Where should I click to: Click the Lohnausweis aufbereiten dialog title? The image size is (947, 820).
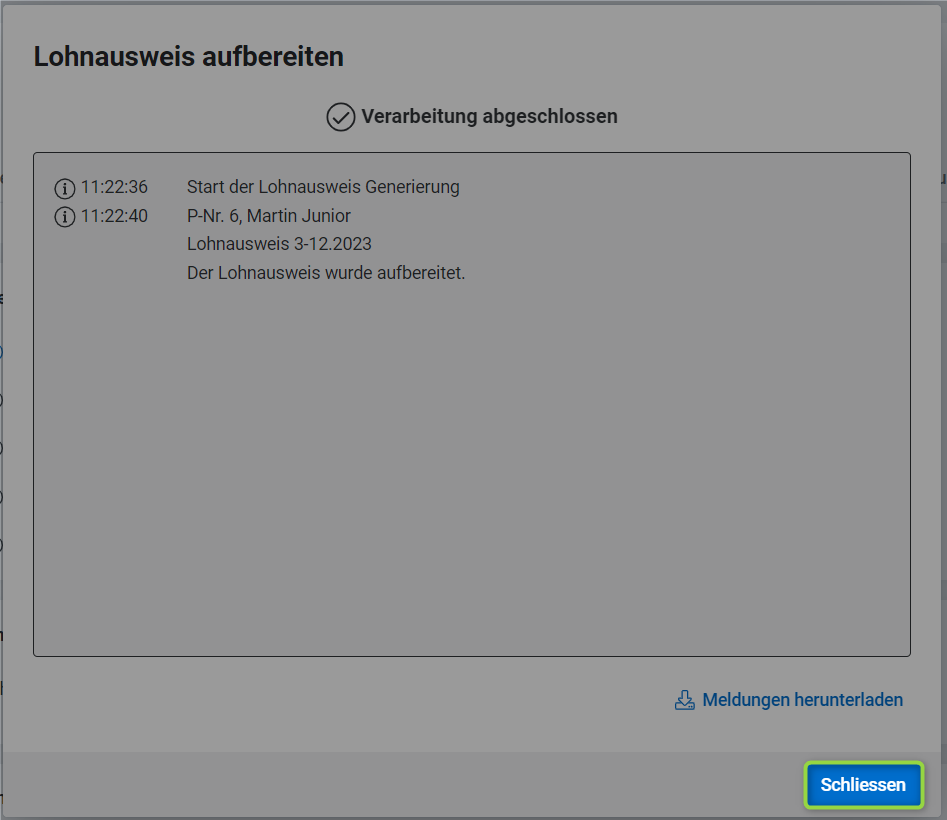click(189, 57)
